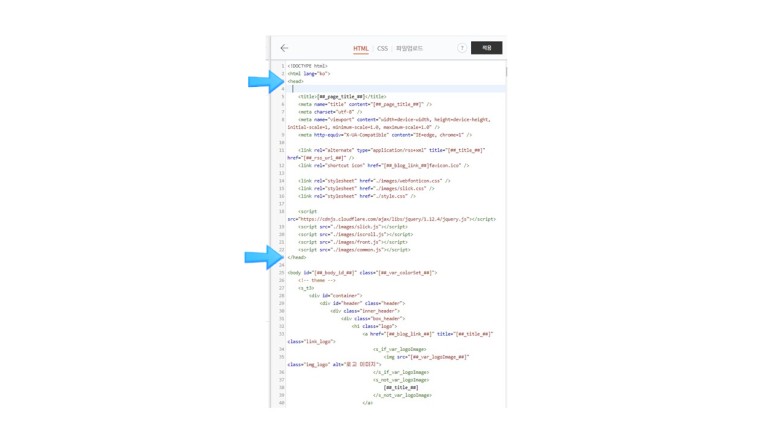
Task: Grab the editor's vertical scrollbar thumb
Action: [x=505, y=72]
